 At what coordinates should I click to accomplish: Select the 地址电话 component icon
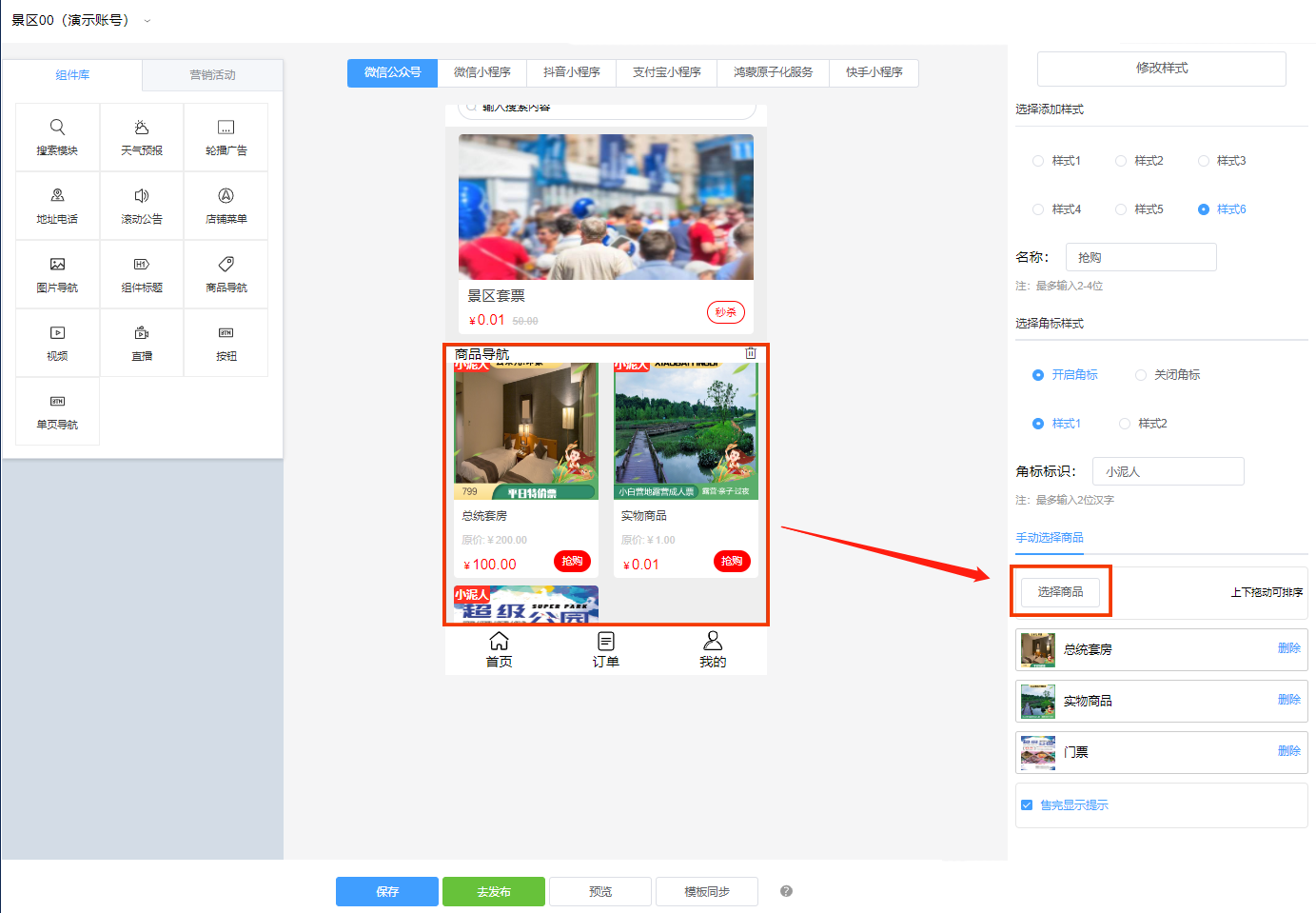coord(57,205)
